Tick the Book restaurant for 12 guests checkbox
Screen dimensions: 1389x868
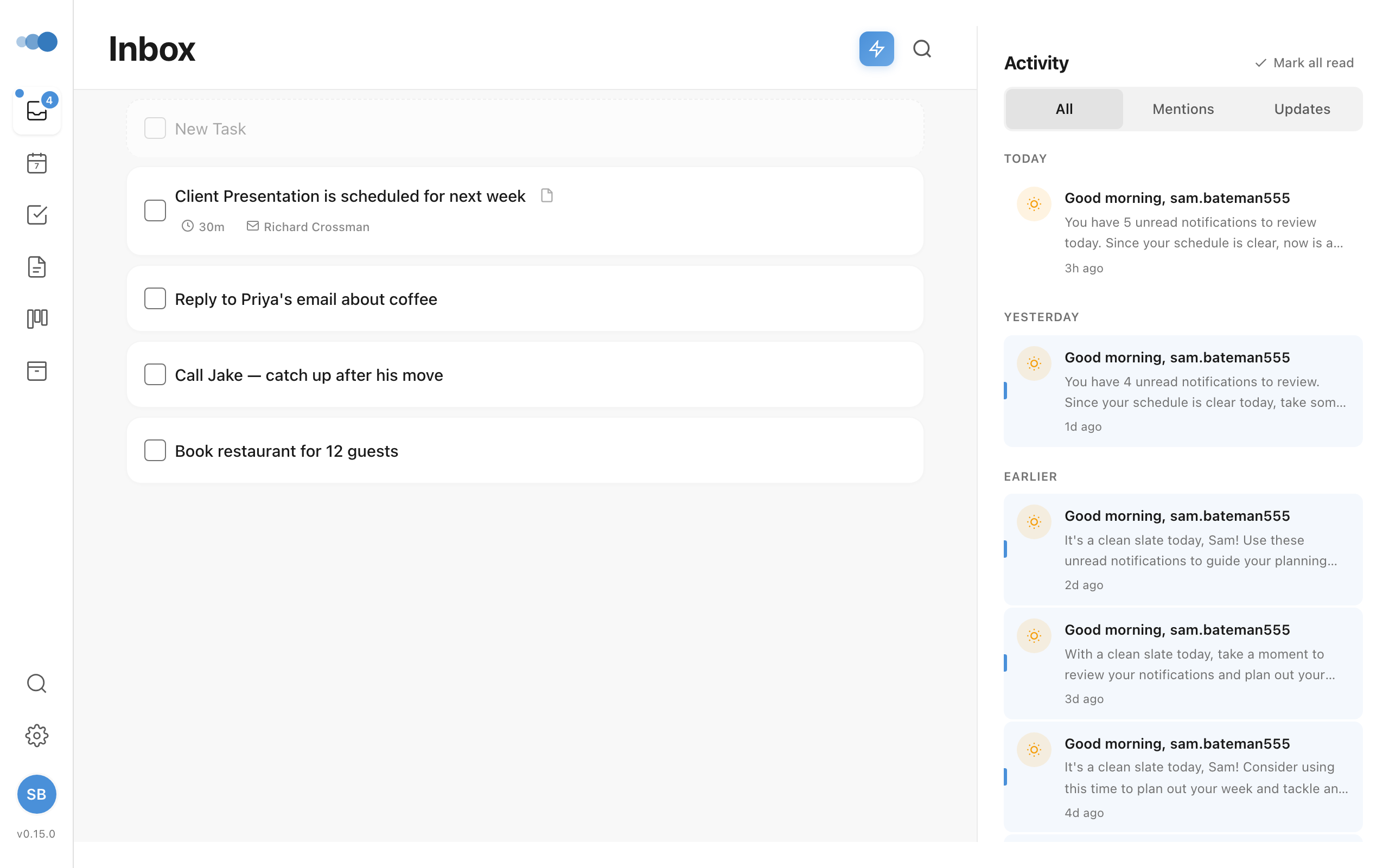coord(155,451)
